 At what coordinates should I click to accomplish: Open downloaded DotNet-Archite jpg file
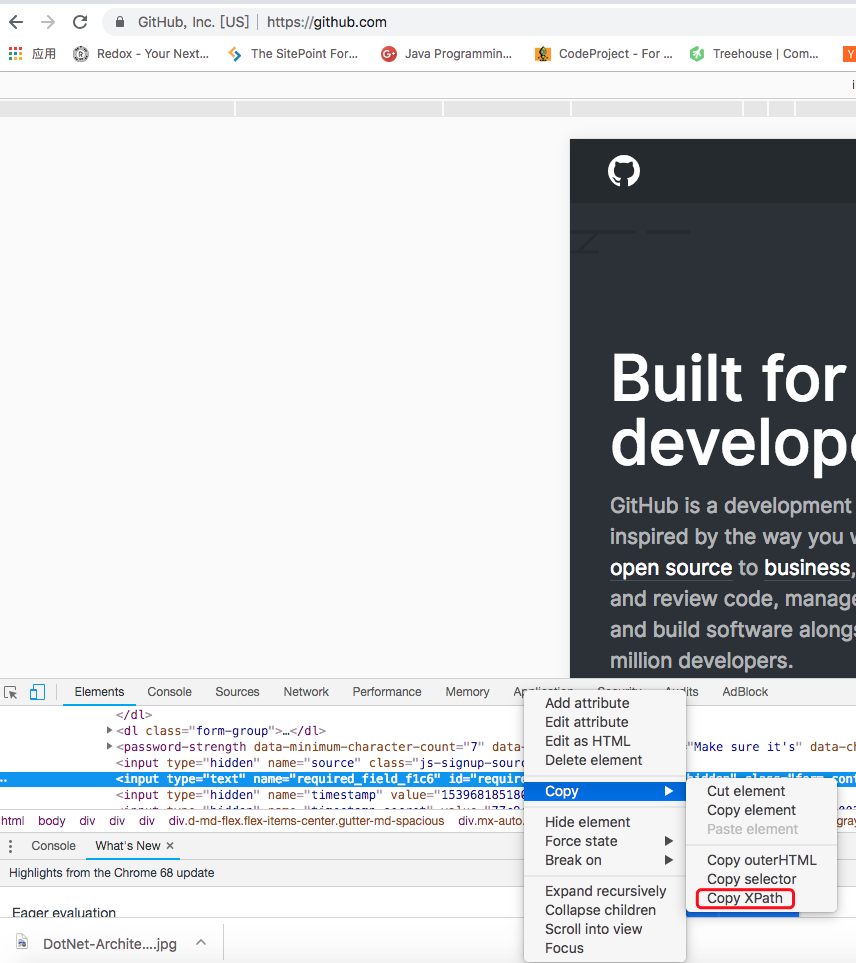[110, 944]
